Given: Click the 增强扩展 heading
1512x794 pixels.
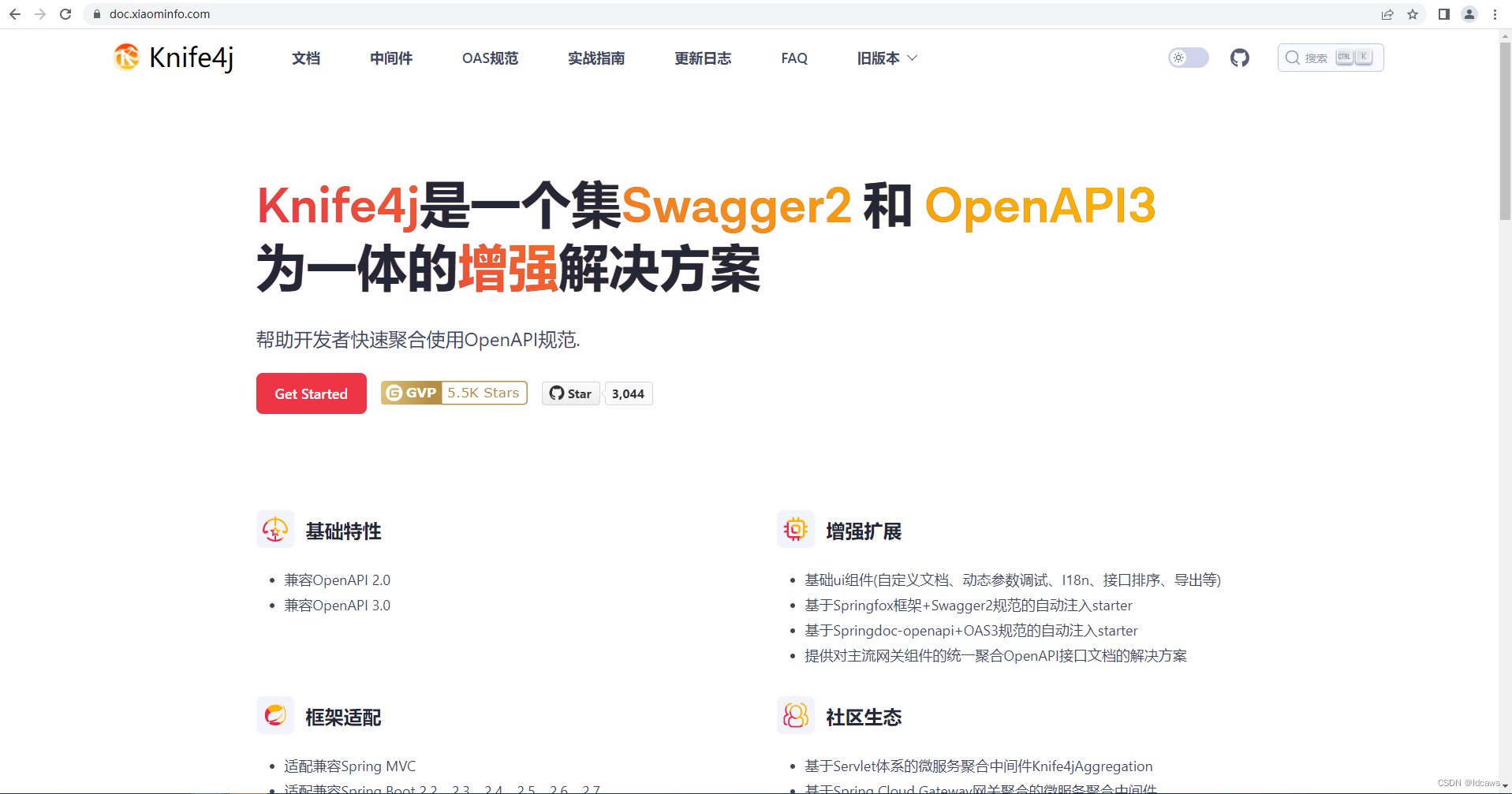Looking at the screenshot, I should 864,531.
